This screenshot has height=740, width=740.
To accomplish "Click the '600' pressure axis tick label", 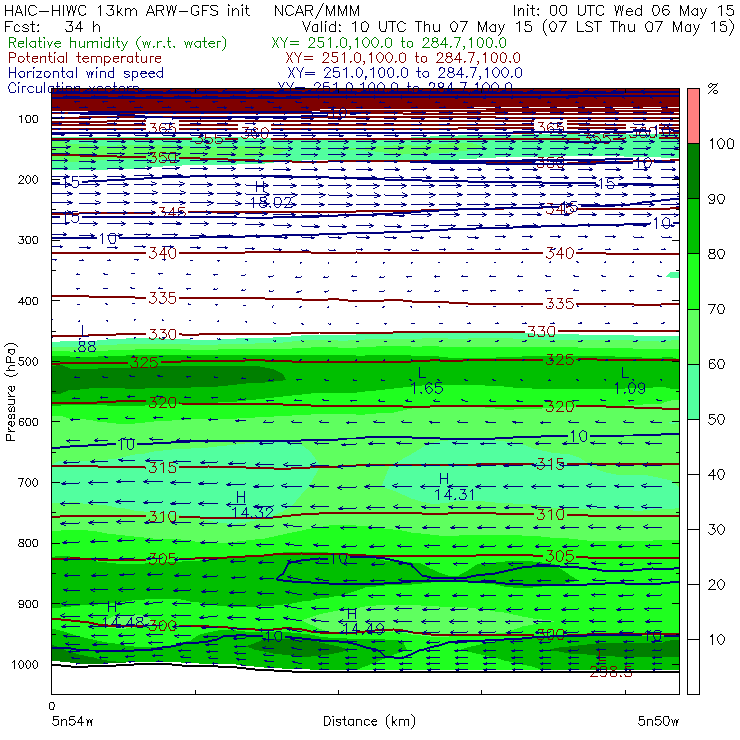I will point(28,421).
